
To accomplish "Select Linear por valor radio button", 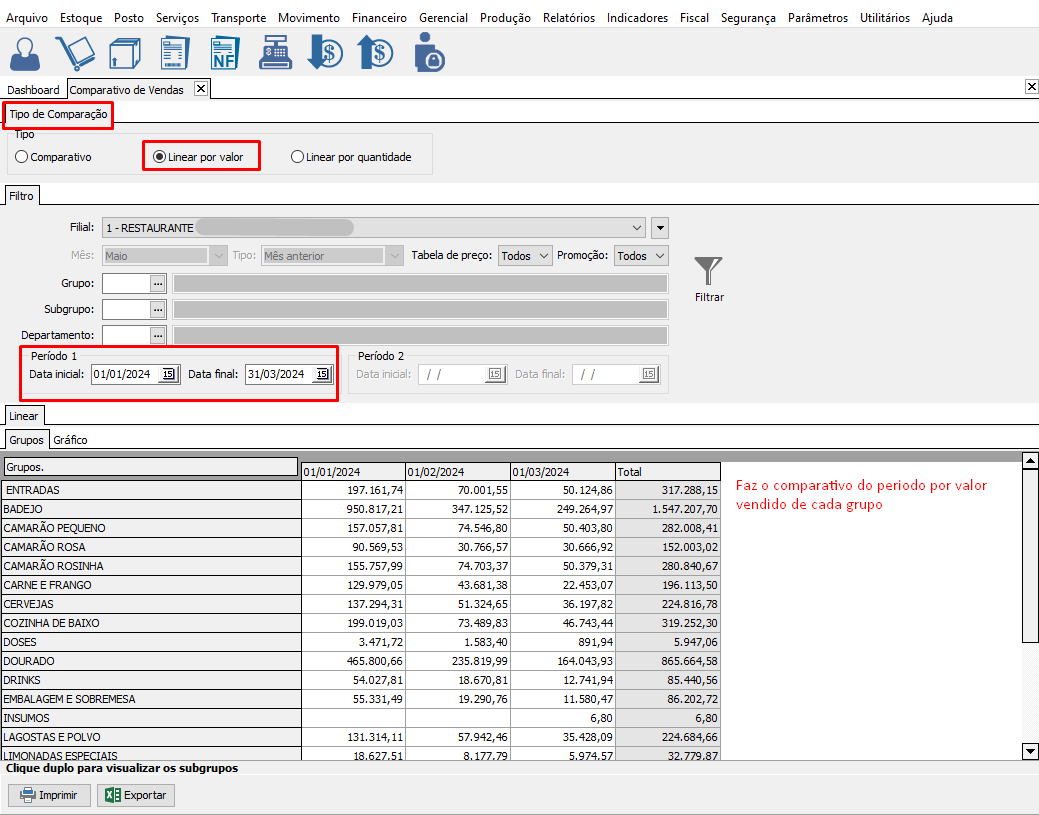I will (160, 157).
